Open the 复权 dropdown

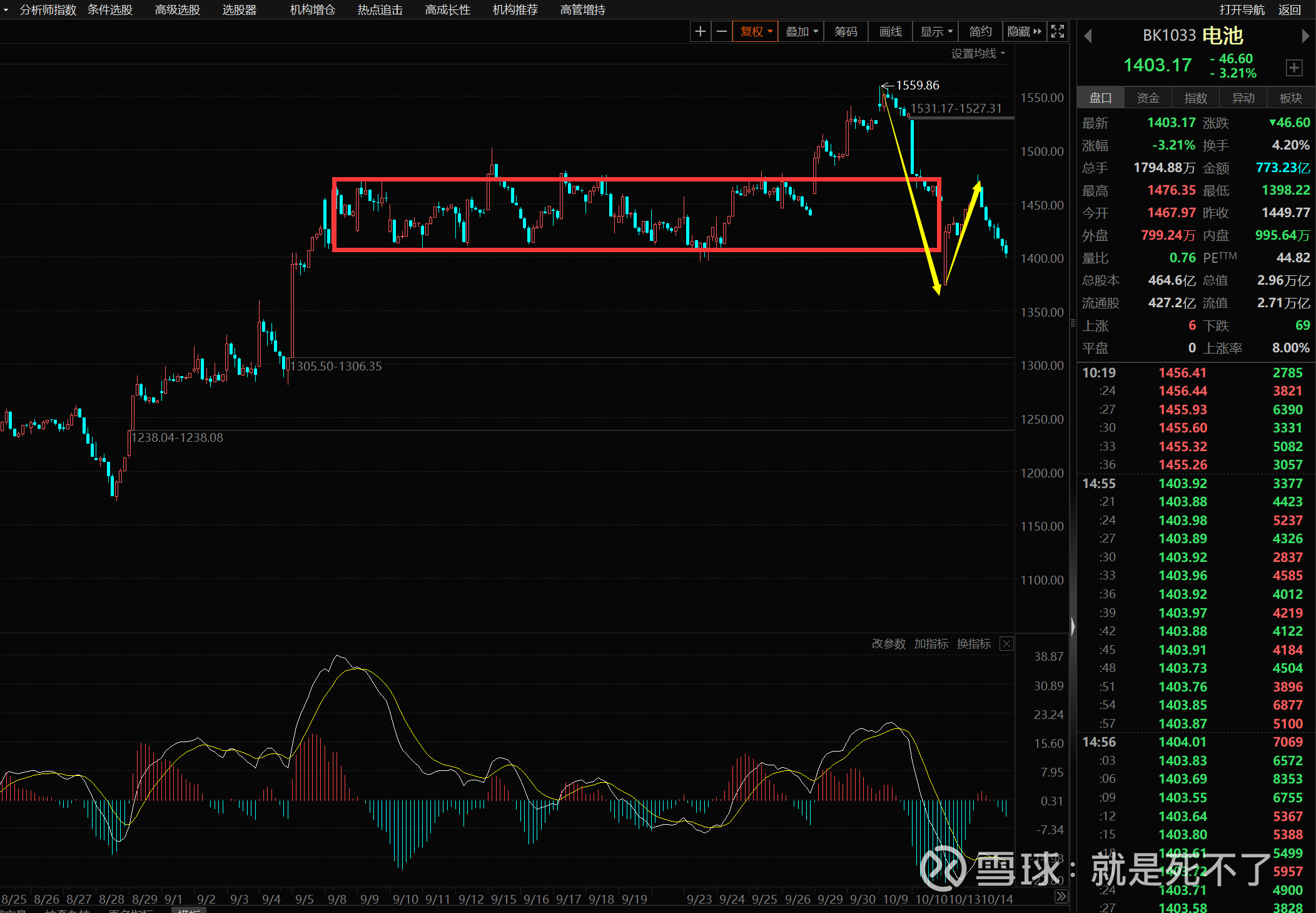click(x=756, y=31)
